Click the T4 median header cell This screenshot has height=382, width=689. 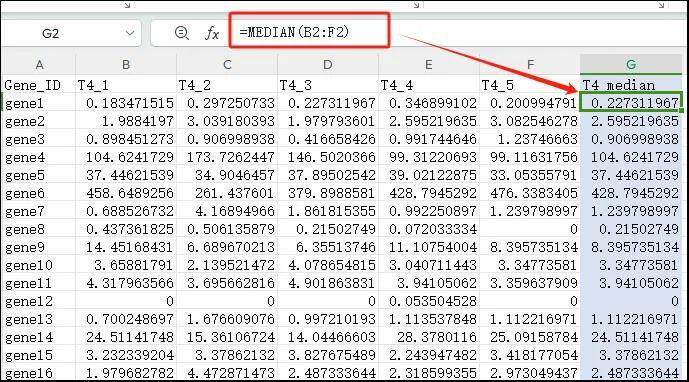(631, 84)
